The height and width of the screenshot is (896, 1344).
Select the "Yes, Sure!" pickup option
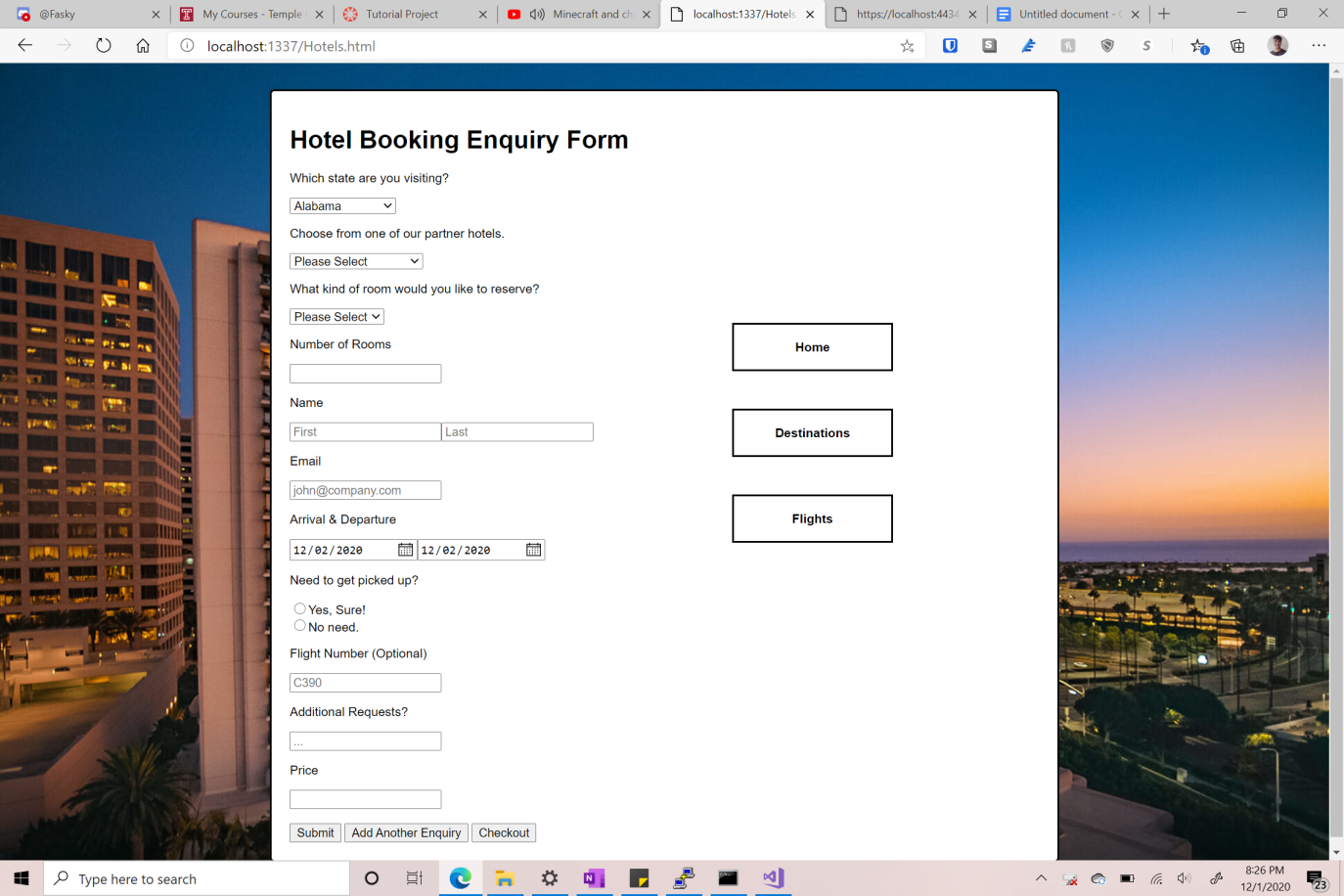pyautogui.click(x=300, y=608)
